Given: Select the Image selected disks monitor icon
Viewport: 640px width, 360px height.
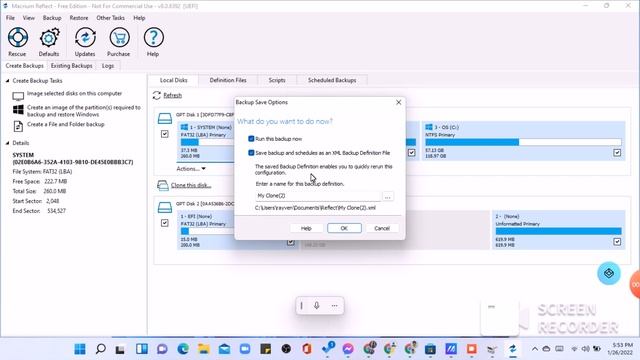Looking at the screenshot, I should [18, 96].
